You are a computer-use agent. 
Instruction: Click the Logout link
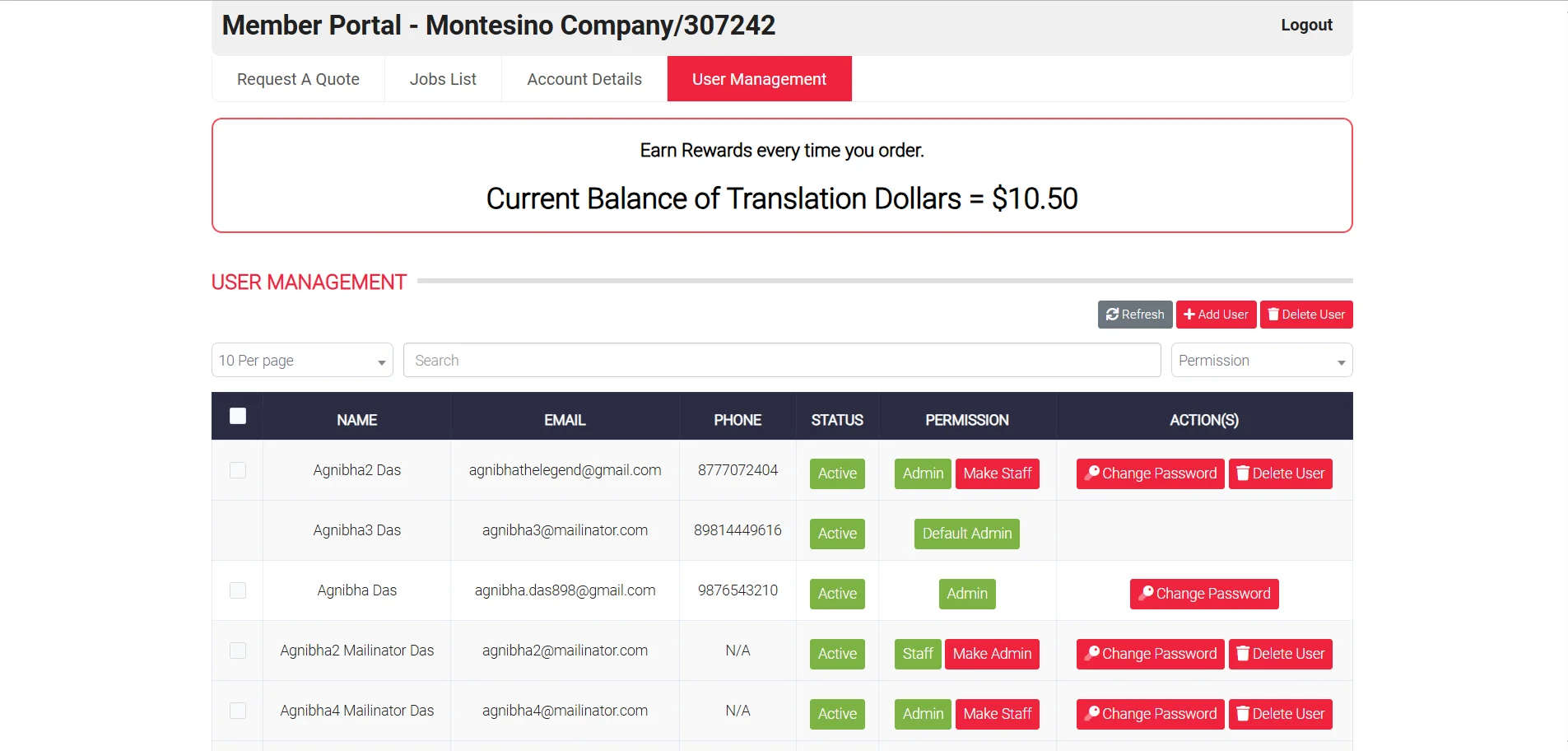pos(1306,25)
